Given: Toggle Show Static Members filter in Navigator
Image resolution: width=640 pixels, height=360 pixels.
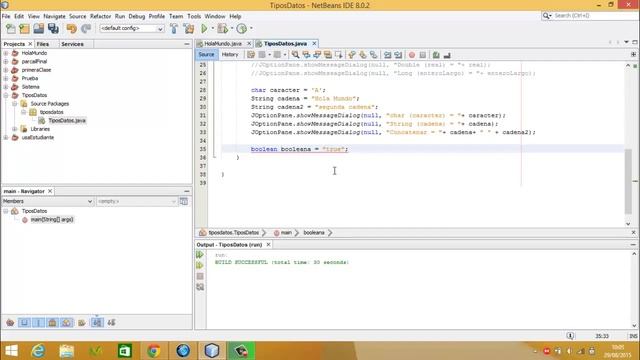Looking at the screenshot, I should [x=38, y=322].
